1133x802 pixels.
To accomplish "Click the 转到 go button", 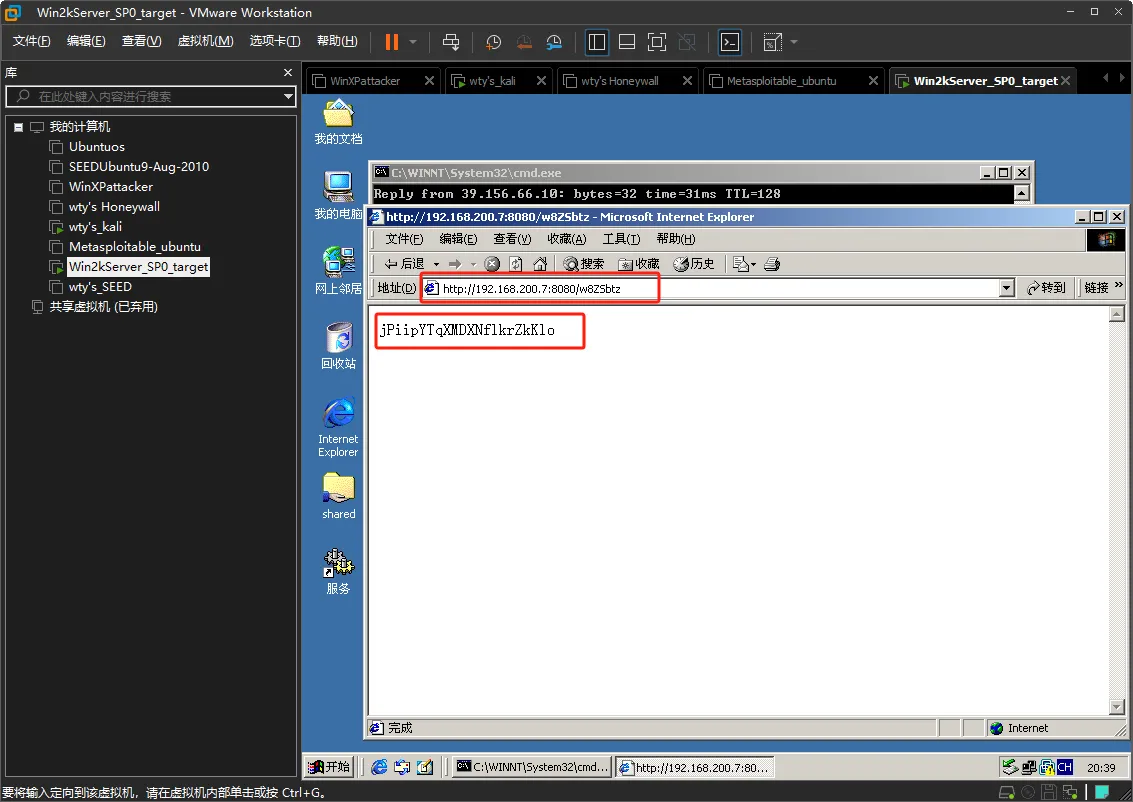I will (1046, 288).
